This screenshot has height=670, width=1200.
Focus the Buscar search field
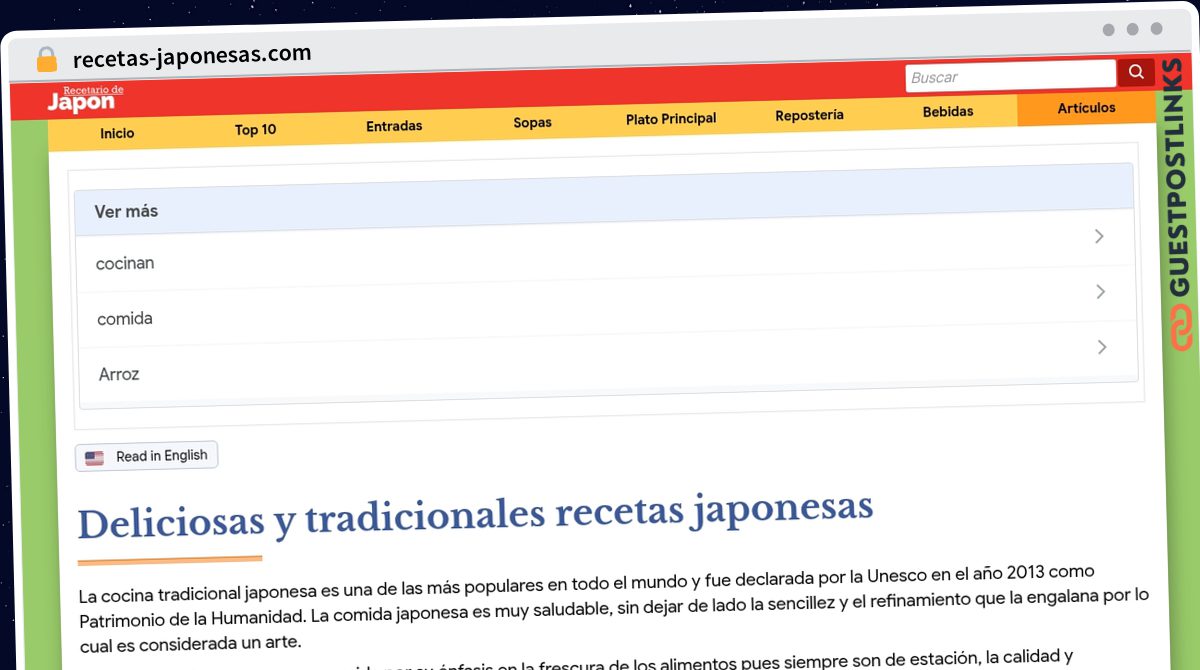pyautogui.click(x=1011, y=76)
